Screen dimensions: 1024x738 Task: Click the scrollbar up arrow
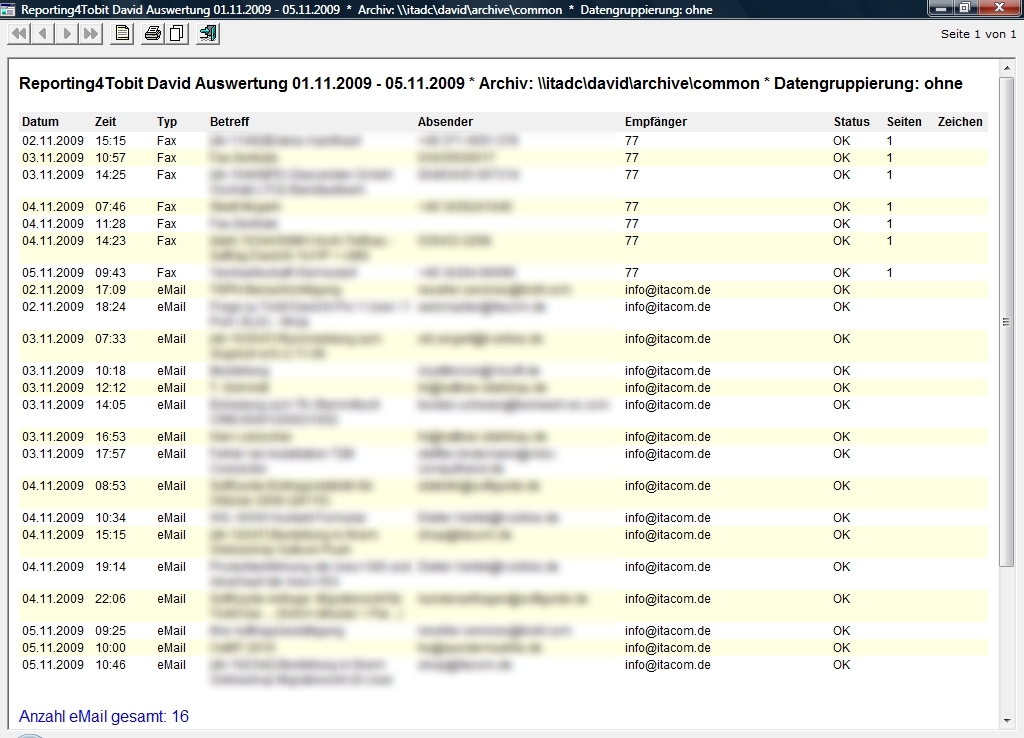tap(1006, 68)
